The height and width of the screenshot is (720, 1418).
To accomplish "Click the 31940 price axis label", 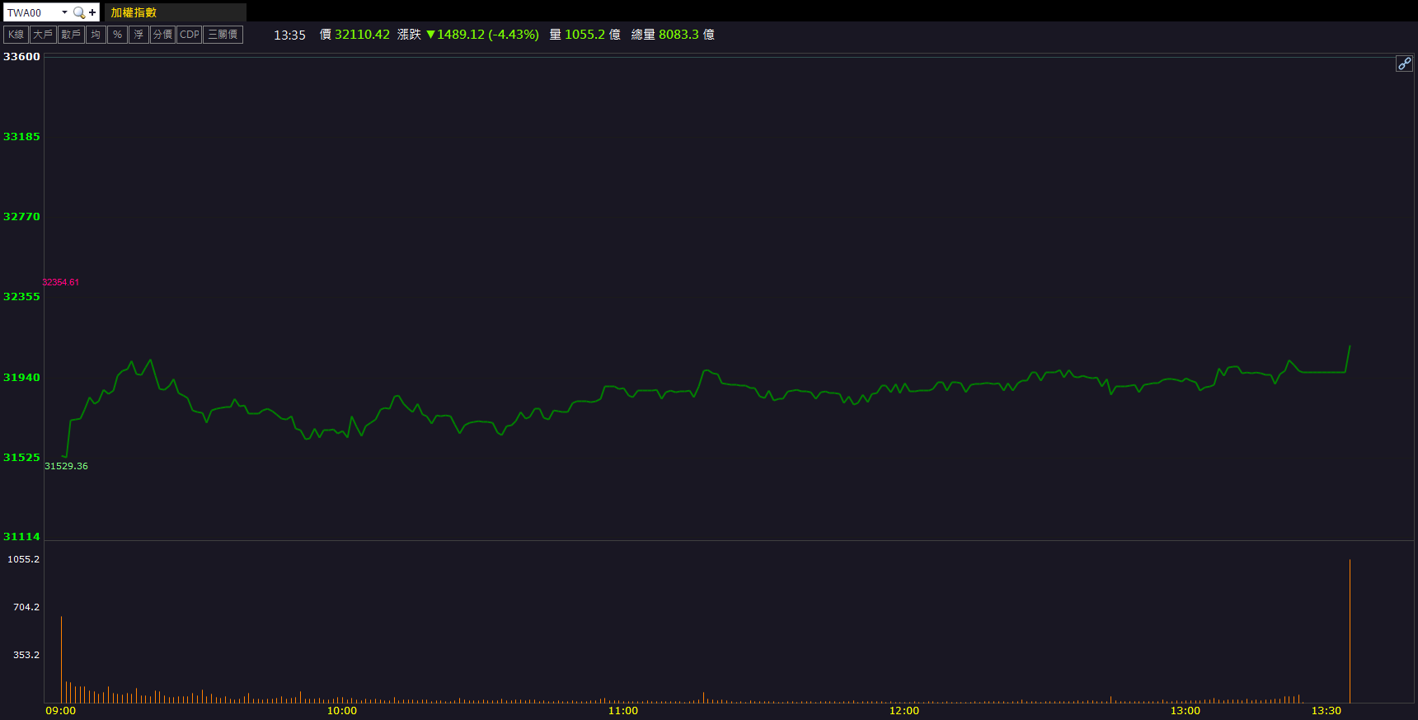I will (22, 378).
